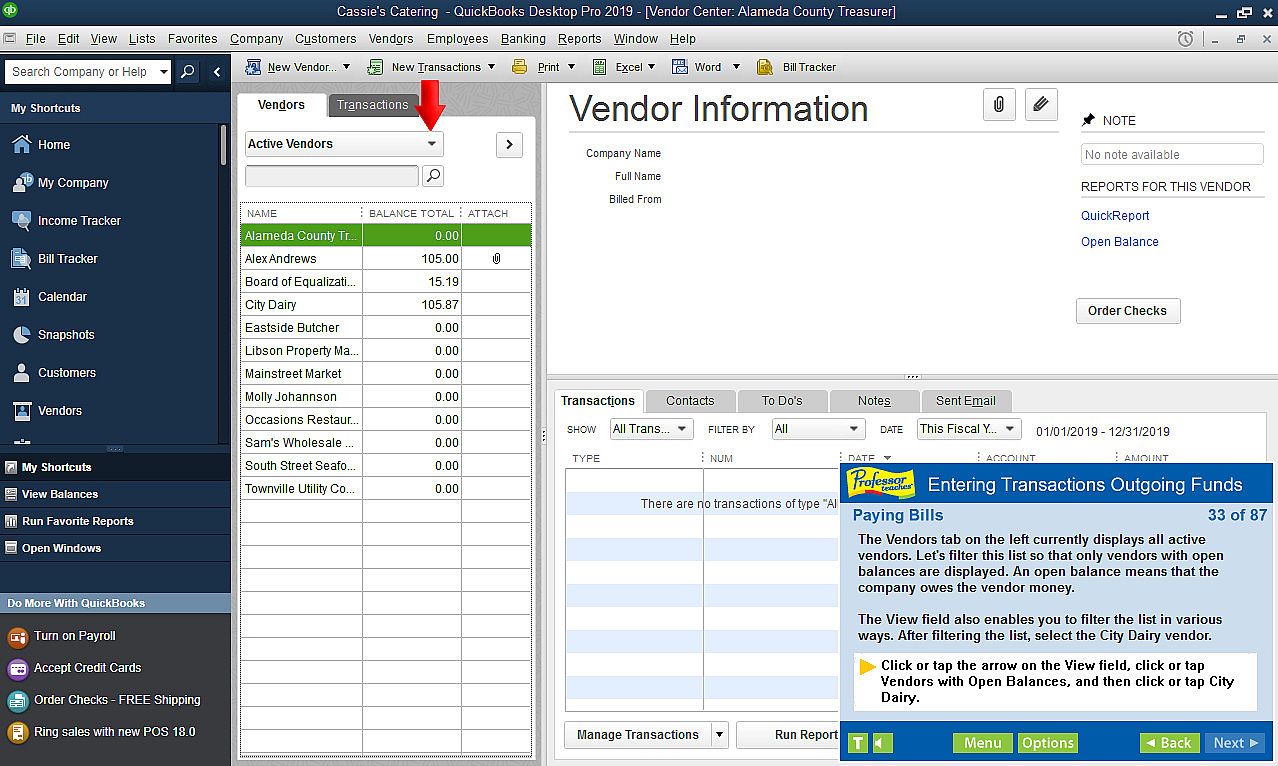The image size is (1278, 766).
Task: Open Income Tracker shortcut
Action: (x=67, y=221)
